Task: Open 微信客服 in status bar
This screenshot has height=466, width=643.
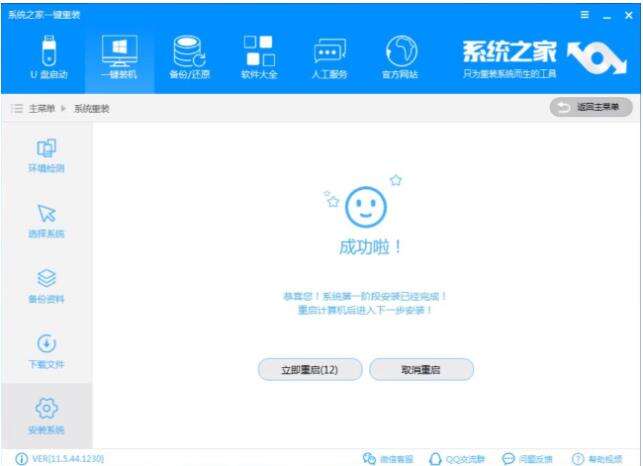Action: [x=388, y=459]
